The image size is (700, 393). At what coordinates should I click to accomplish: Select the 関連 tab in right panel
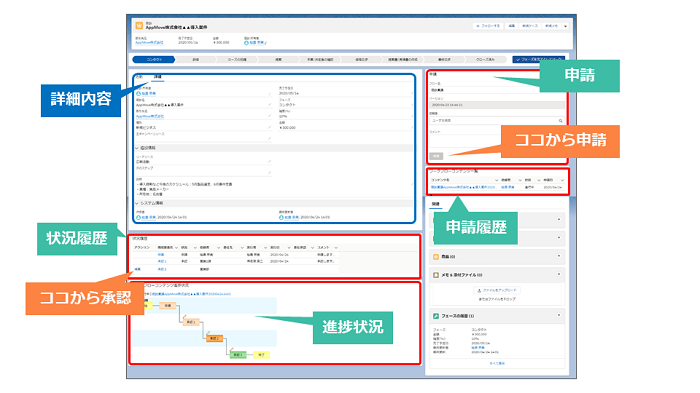[x=436, y=204]
